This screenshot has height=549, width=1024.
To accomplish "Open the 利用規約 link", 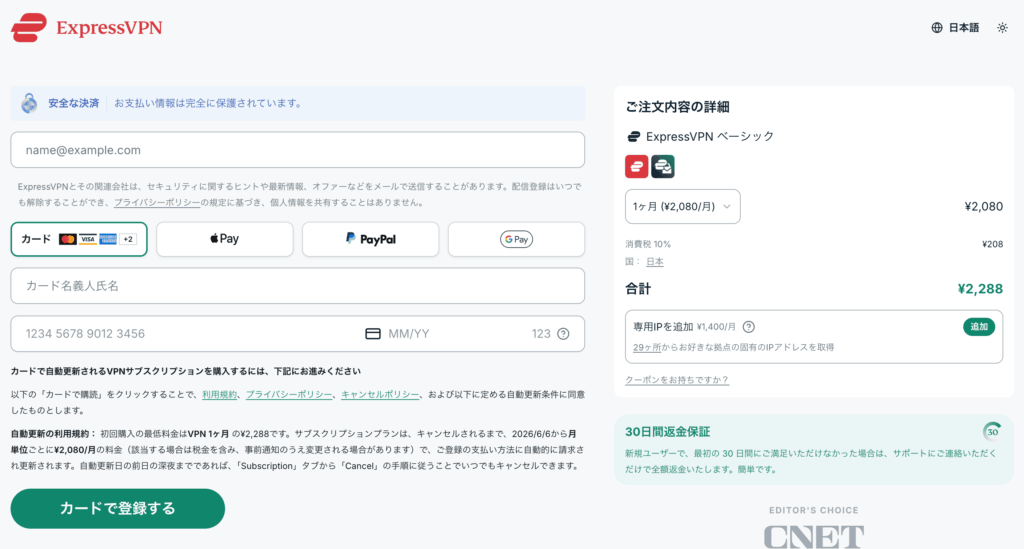I will [219, 394].
